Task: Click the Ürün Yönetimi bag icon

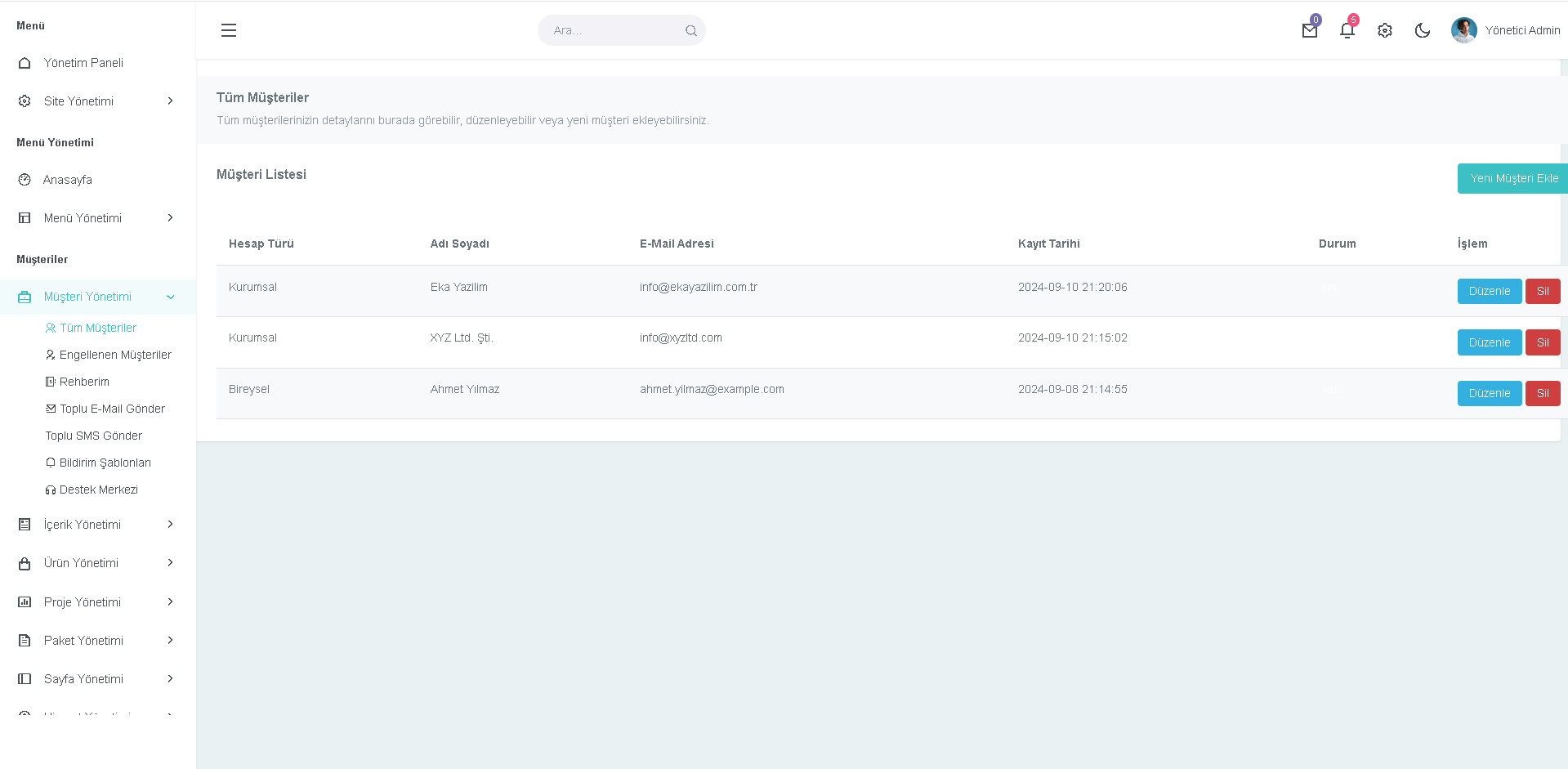Action: [25, 563]
